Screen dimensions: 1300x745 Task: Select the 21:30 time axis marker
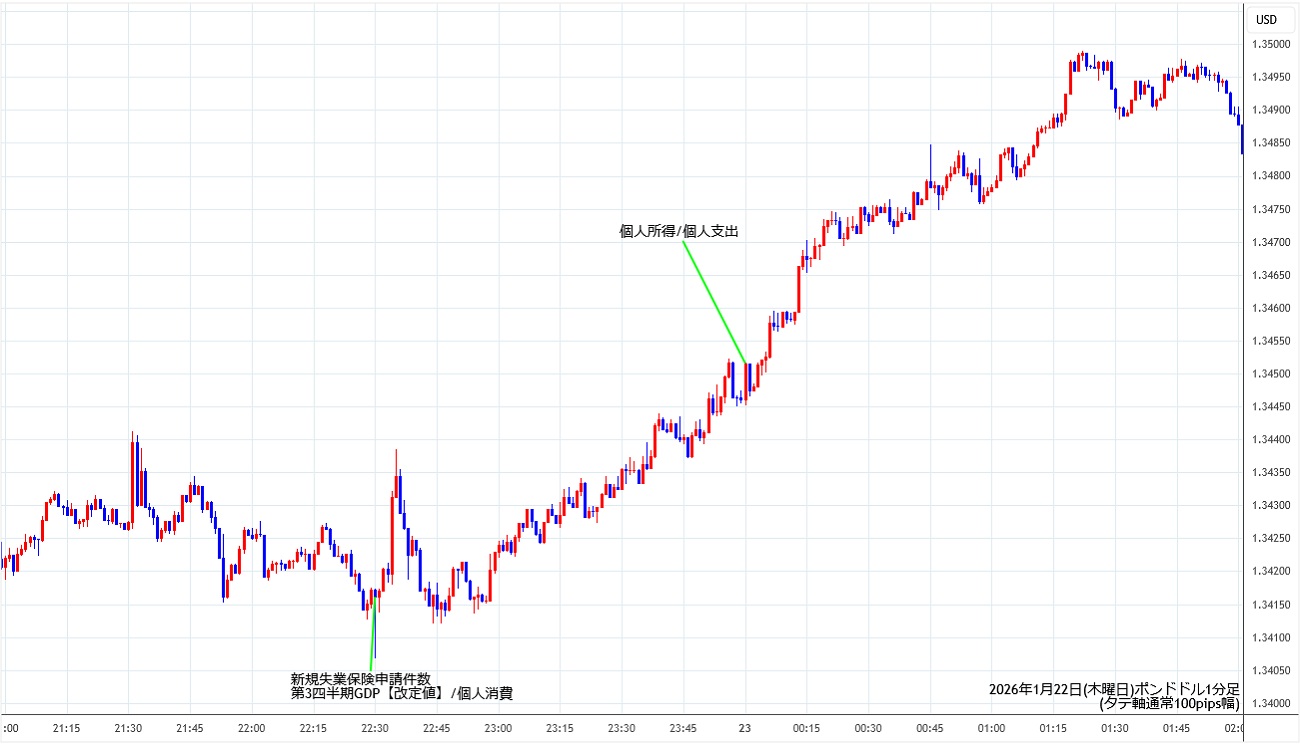pos(128,729)
